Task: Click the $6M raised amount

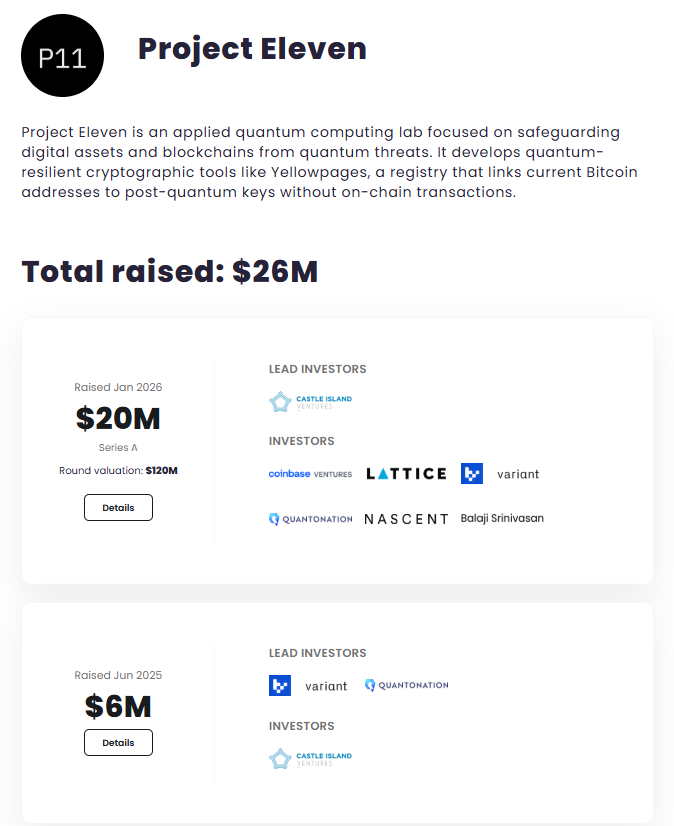Action: pos(118,707)
